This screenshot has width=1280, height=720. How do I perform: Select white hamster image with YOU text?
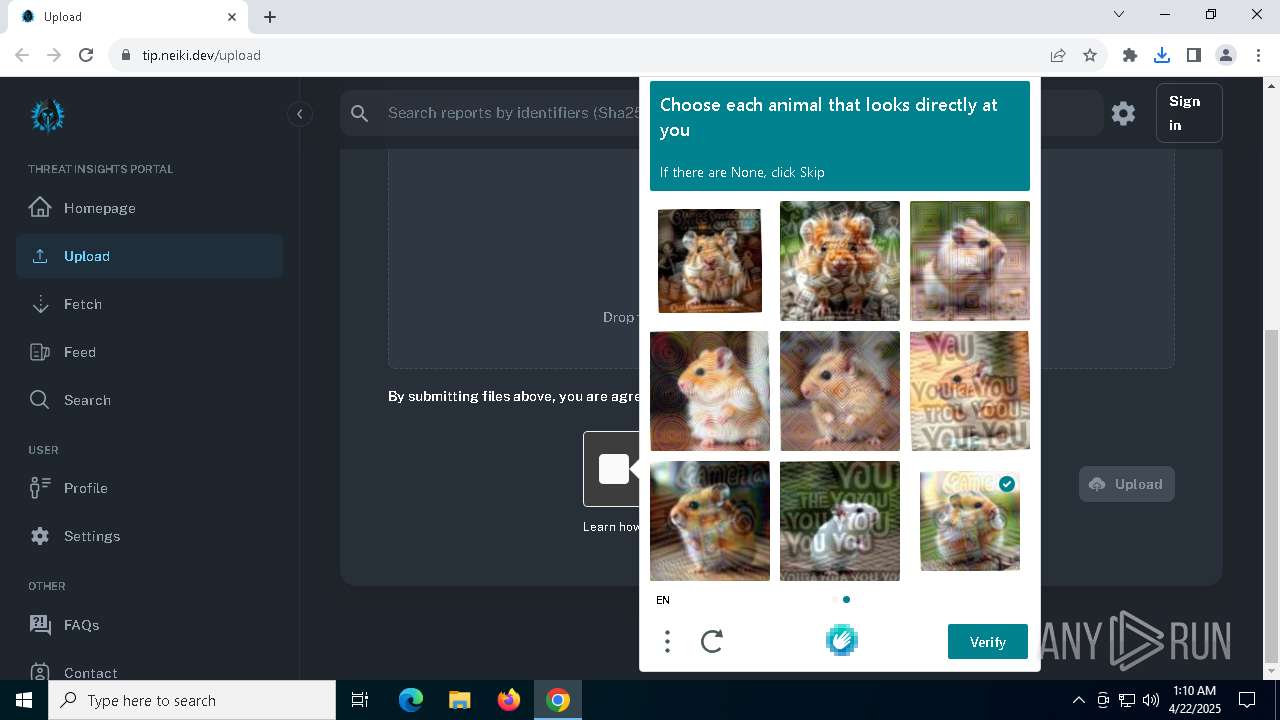(x=840, y=521)
